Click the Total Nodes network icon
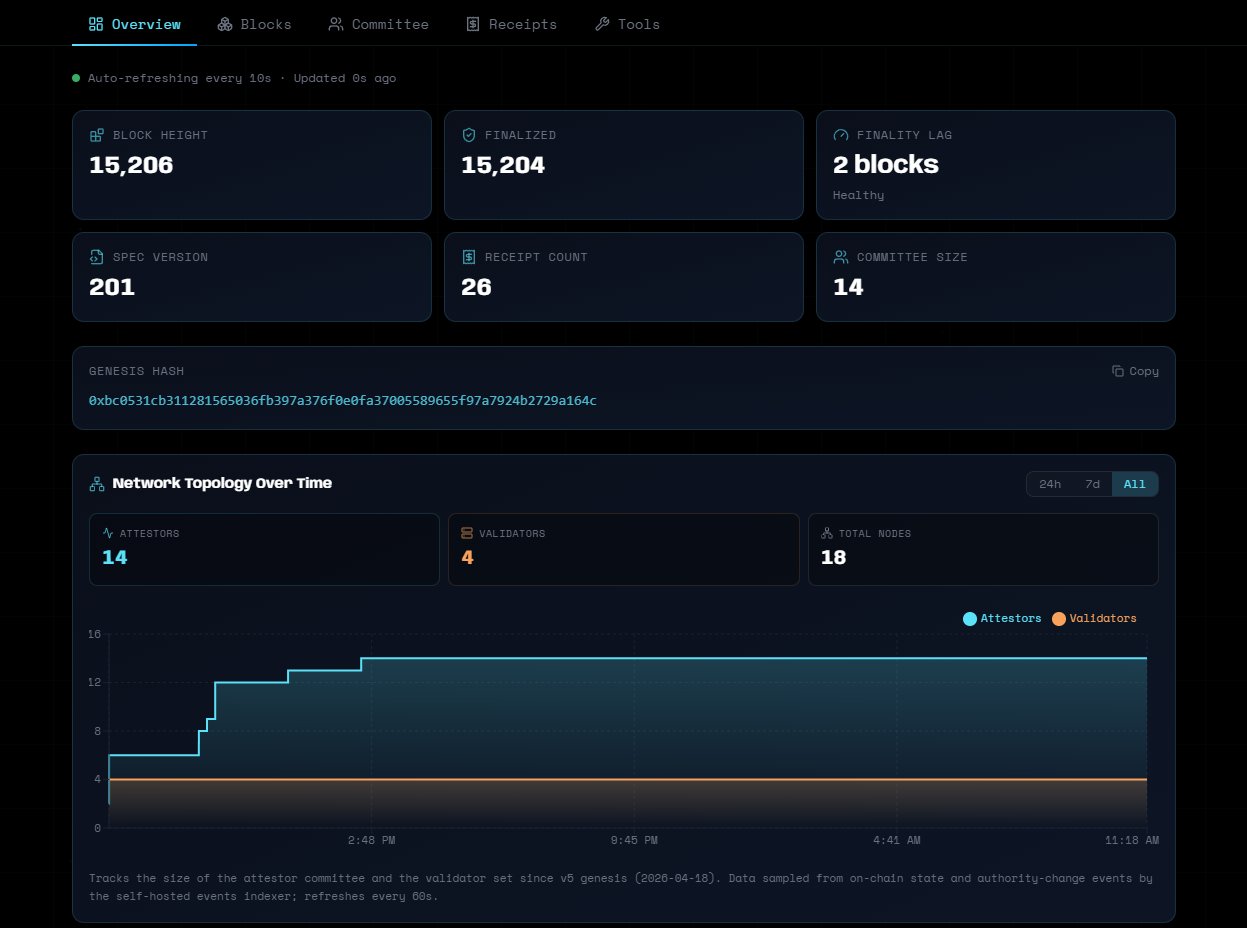This screenshot has width=1247, height=928. pyautogui.click(x=827, y=534)
